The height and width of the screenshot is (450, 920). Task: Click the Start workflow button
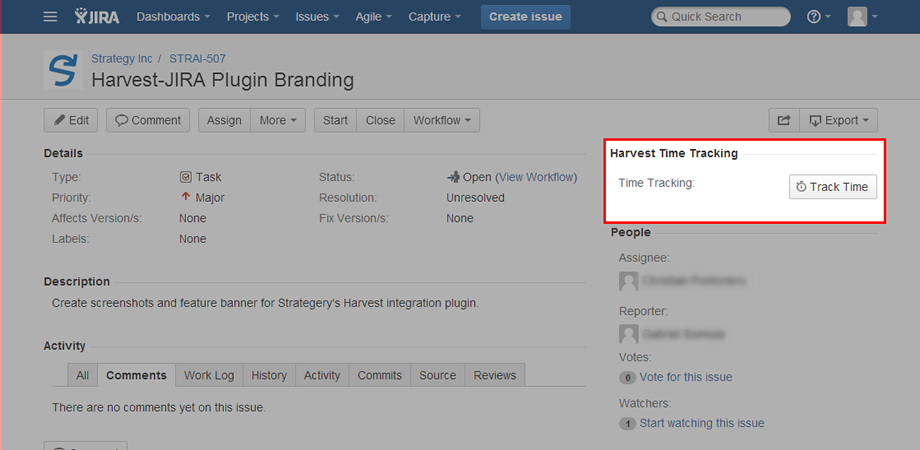click(x=335, y=120)
